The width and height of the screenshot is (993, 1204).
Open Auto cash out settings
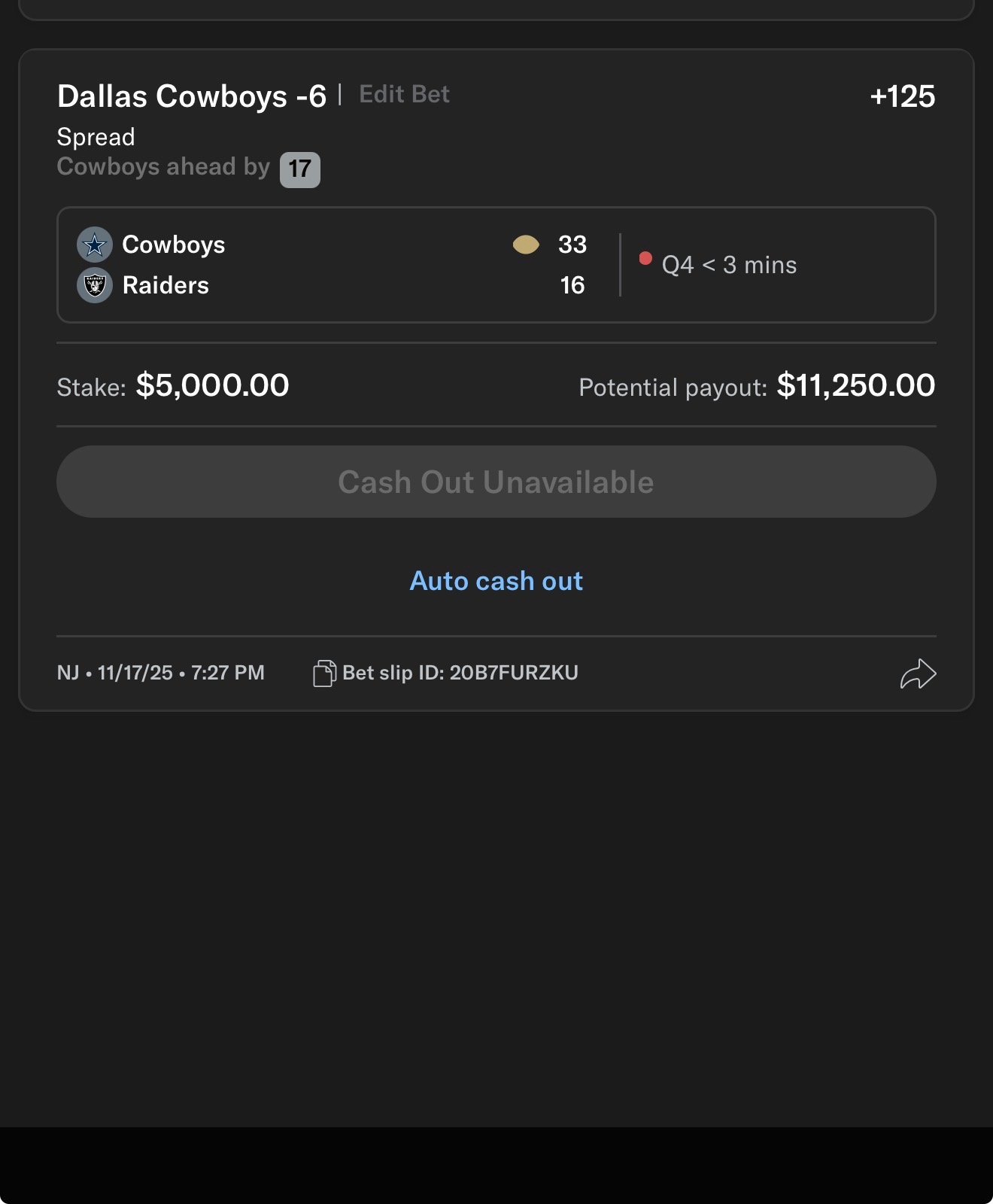pos(496,581)
